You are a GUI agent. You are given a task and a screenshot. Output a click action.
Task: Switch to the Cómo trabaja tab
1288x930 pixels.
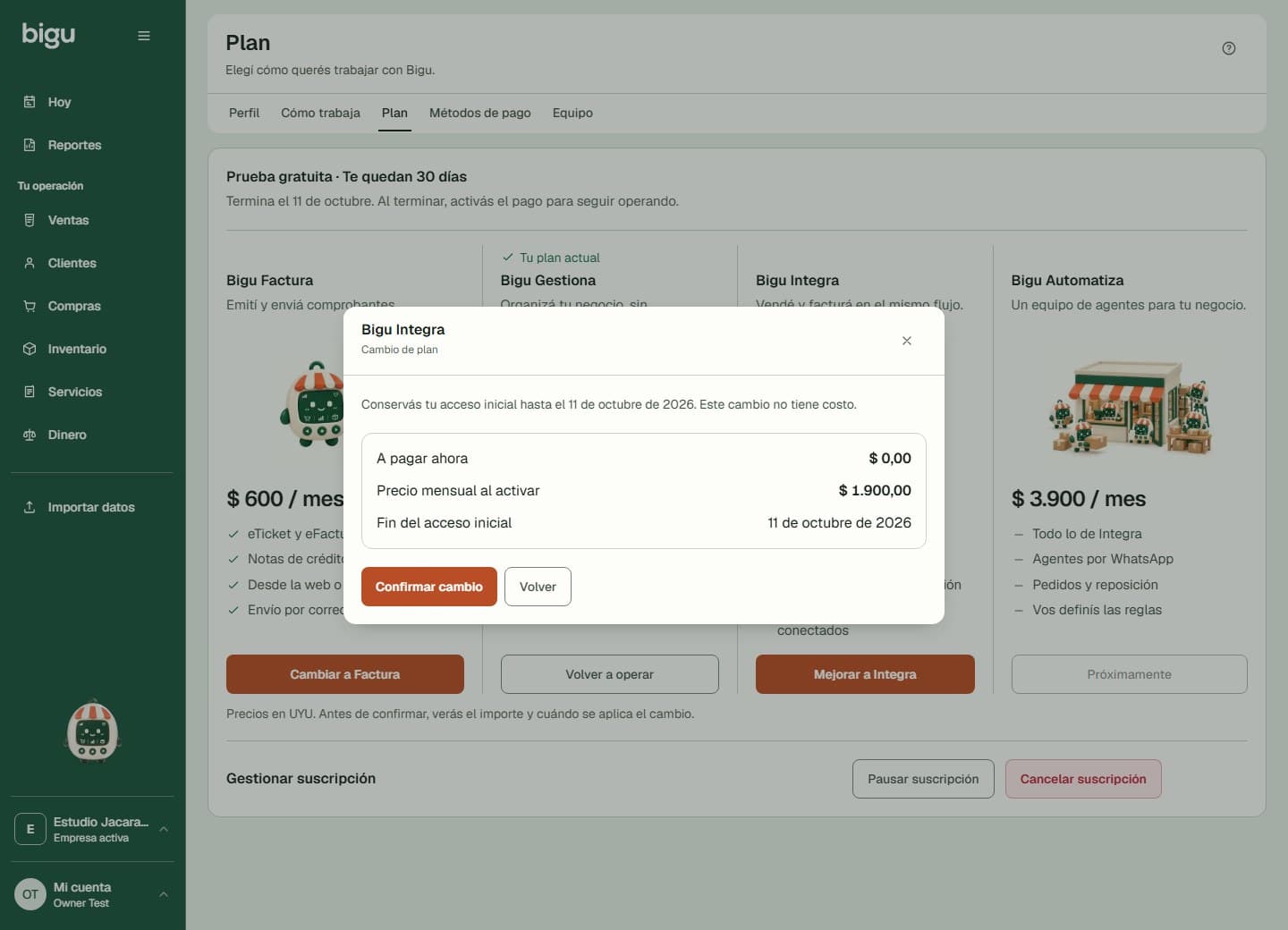(x=320, y=113)
